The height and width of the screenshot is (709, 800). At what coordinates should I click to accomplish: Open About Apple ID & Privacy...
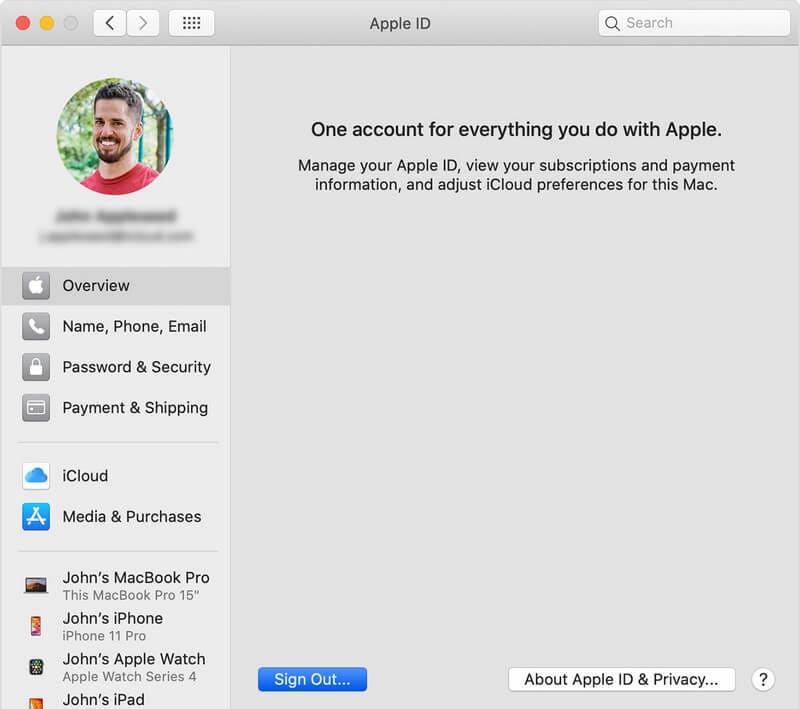[621, 679]
